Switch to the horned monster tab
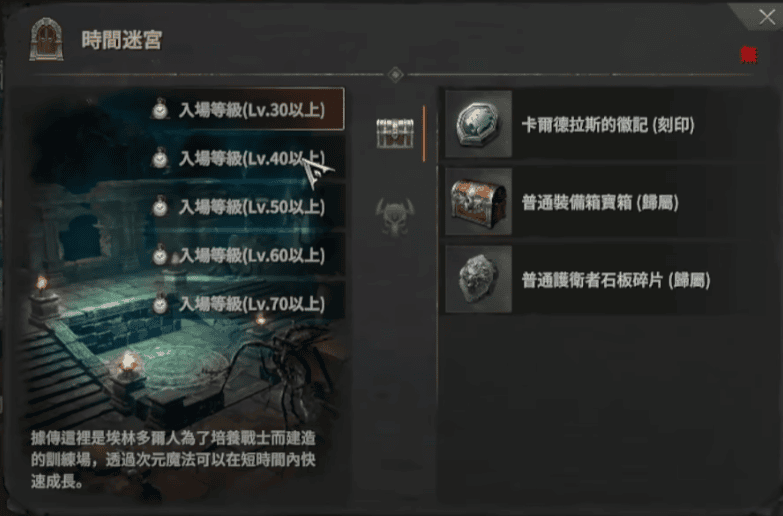The height and width of the screenshot is (516, 783). point(395,216)
